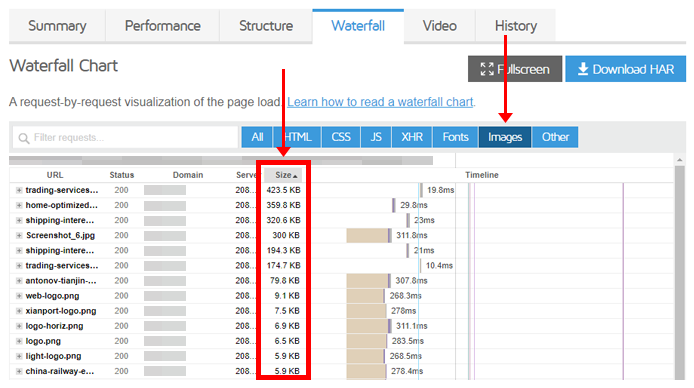This screenshot has height=388, width=694.
Task: Open the Performance tab
Action: (162, 26)
